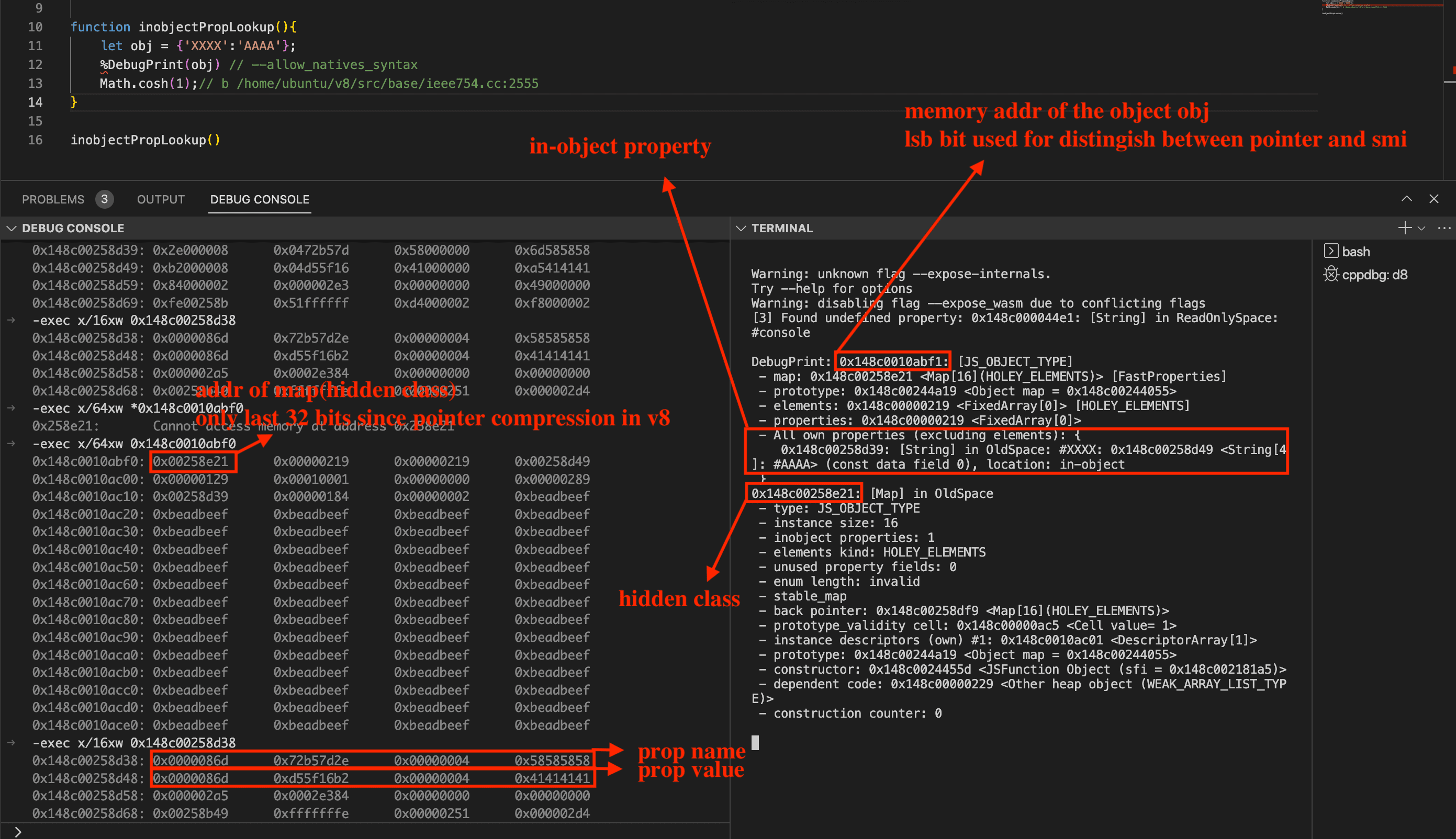Switch to the OUTPUT tab
The height and width of the screenshot is (839, 1456).
pos(160,199)
